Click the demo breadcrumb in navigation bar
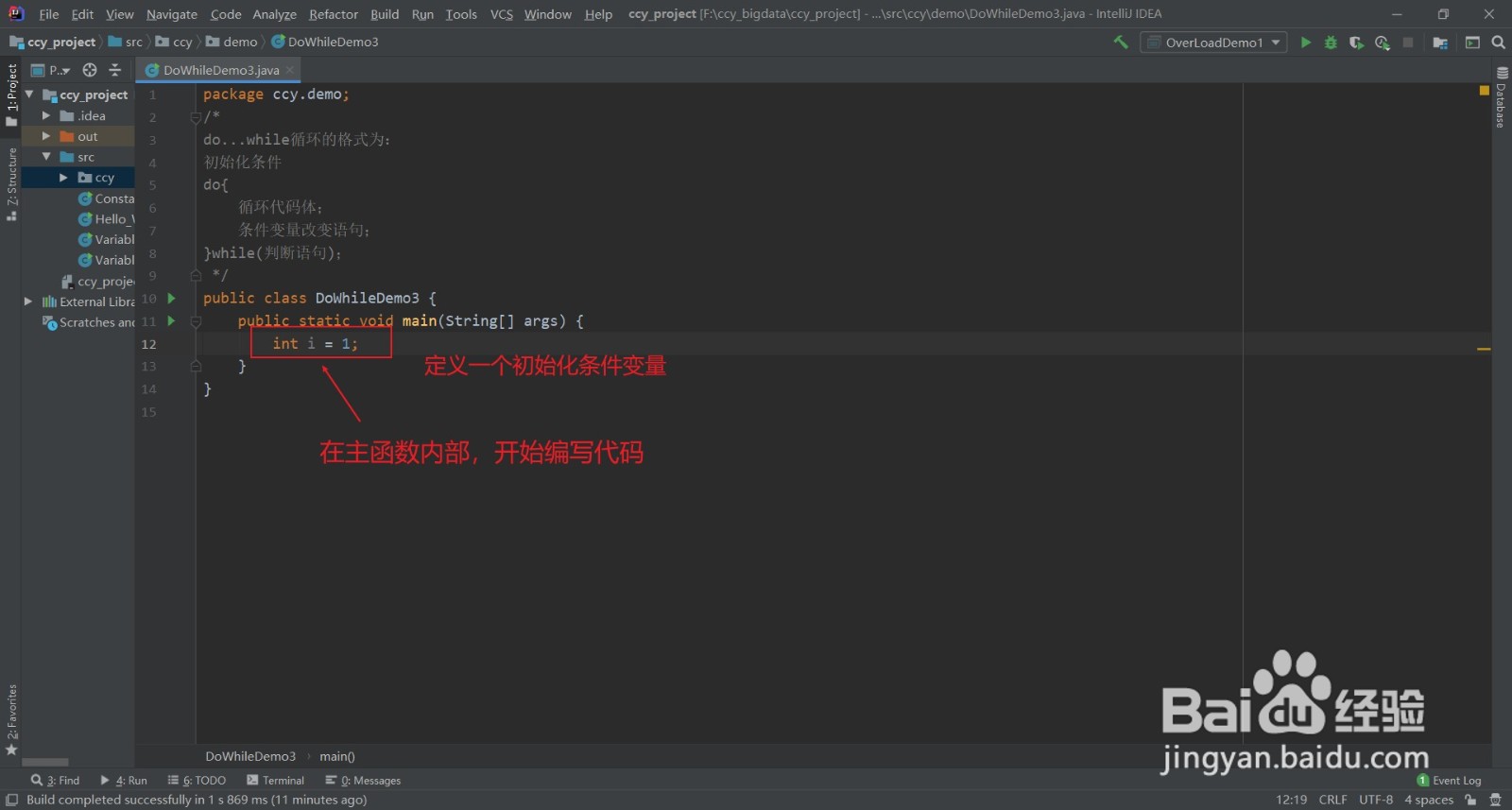This screenshot has width=1512, height=810. coord(232,43)
